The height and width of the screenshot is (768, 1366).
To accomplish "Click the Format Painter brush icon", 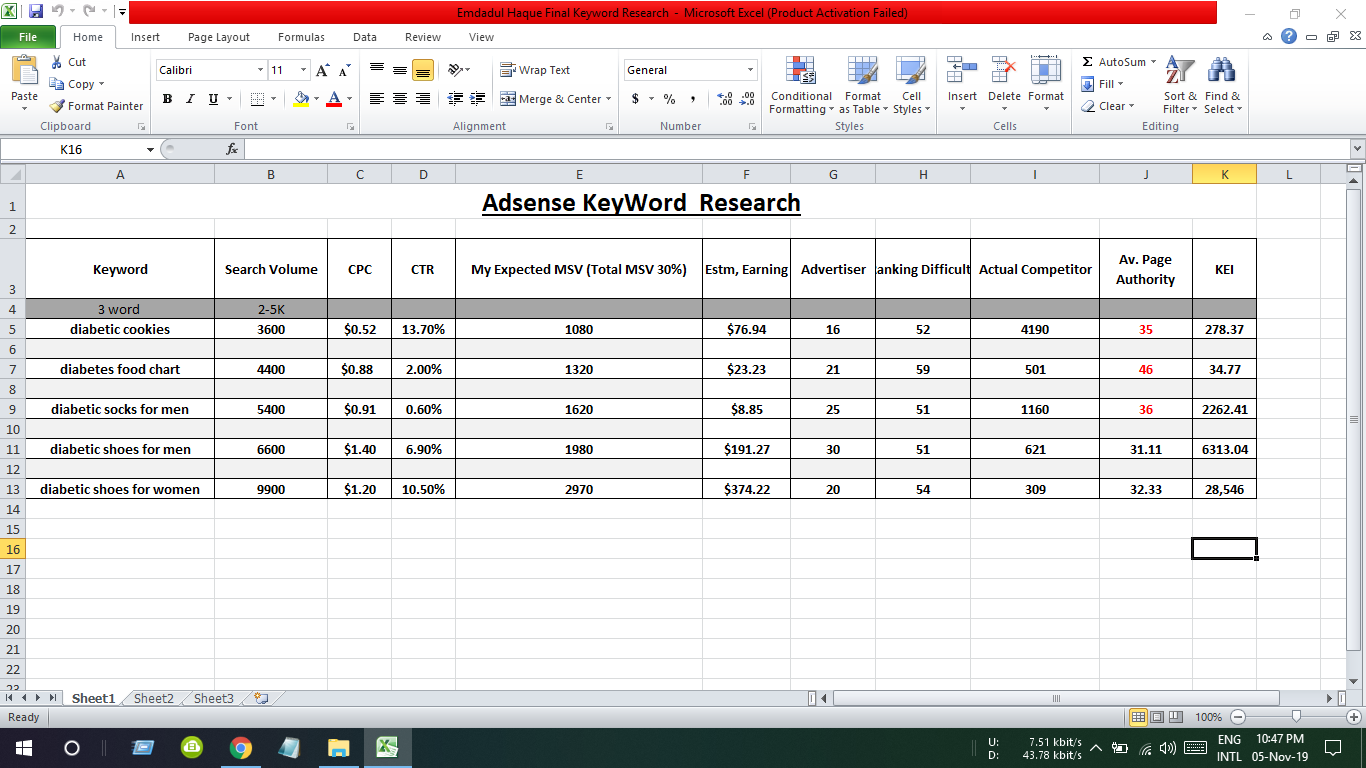I will (58, 106).
